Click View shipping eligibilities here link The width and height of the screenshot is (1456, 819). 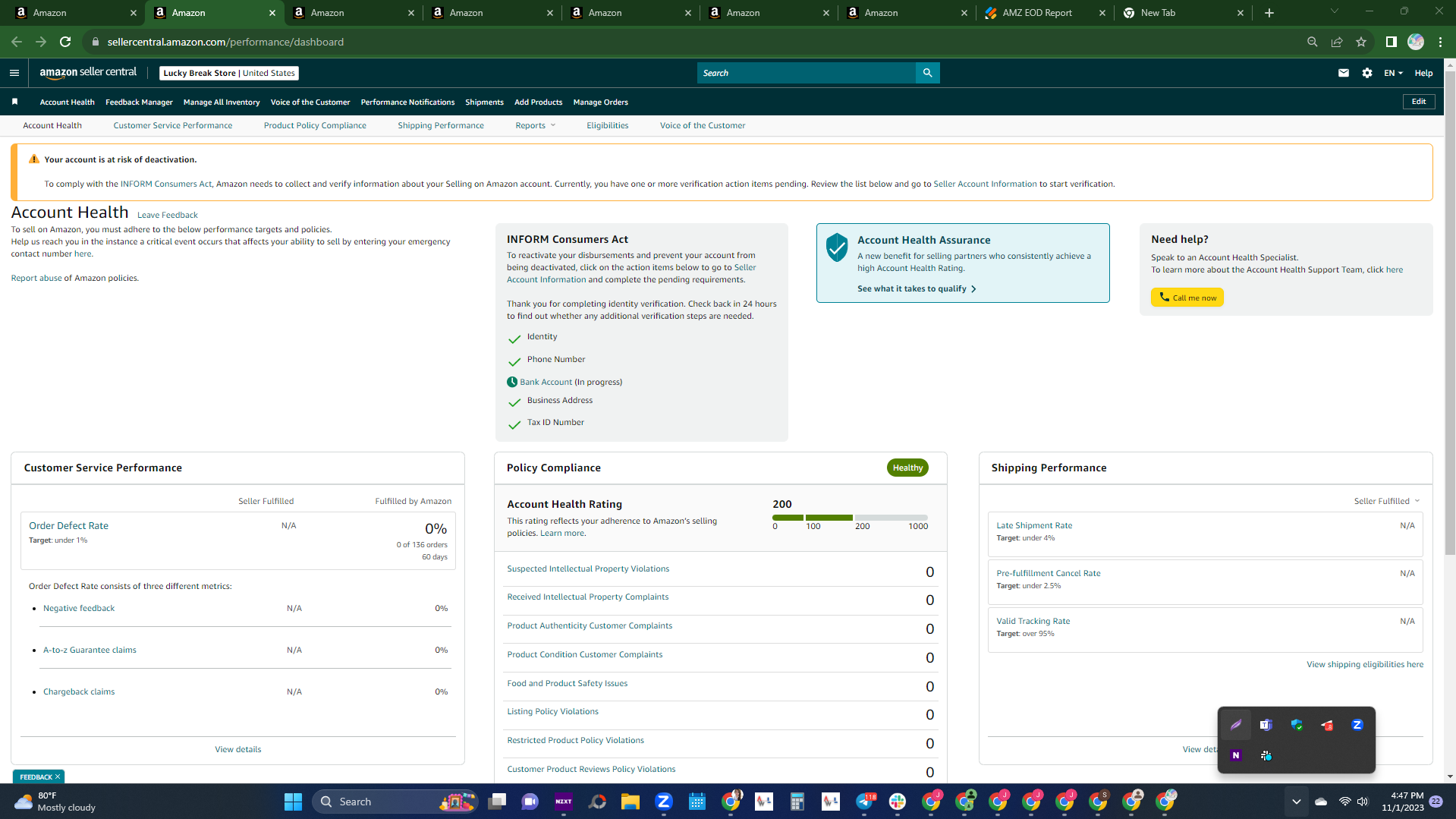1364,664
